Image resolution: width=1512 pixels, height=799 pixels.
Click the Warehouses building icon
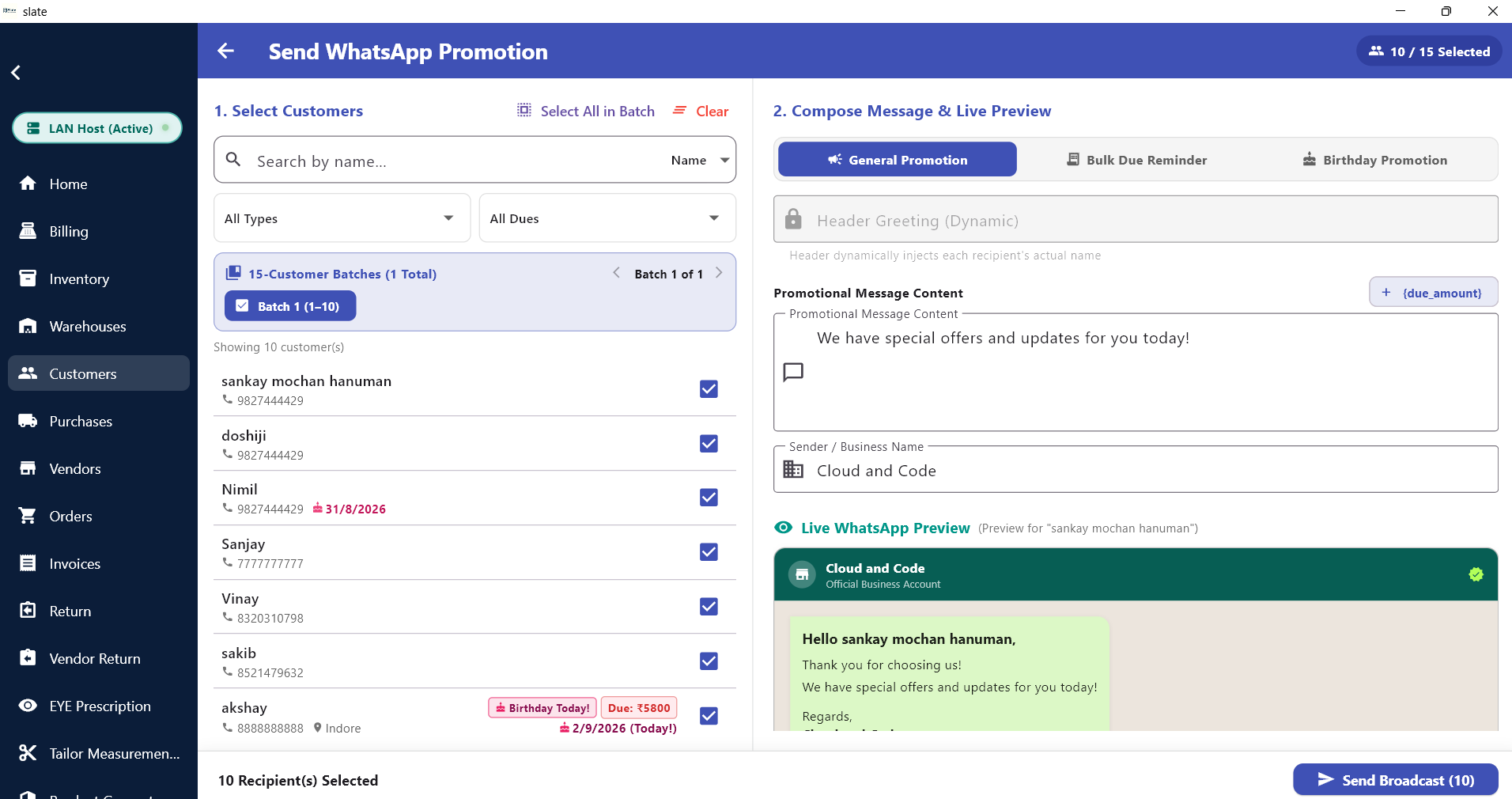click(x=28, y=326)
